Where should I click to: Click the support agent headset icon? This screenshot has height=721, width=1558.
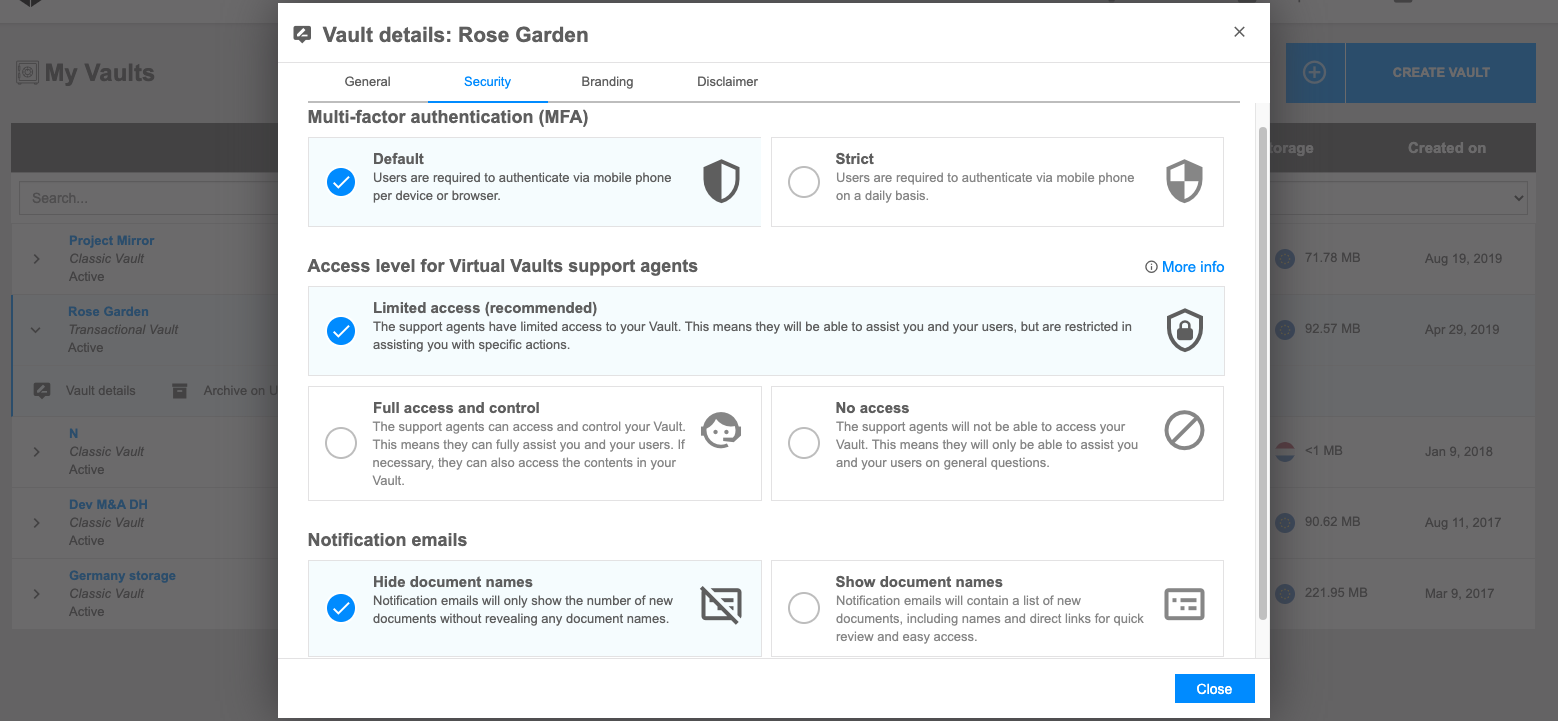point(721,430)
